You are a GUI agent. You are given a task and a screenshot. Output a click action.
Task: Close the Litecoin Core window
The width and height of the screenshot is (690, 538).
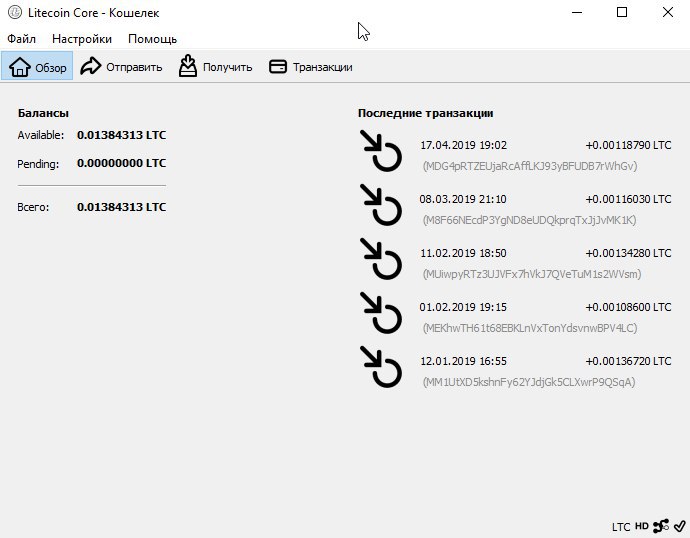668,12
